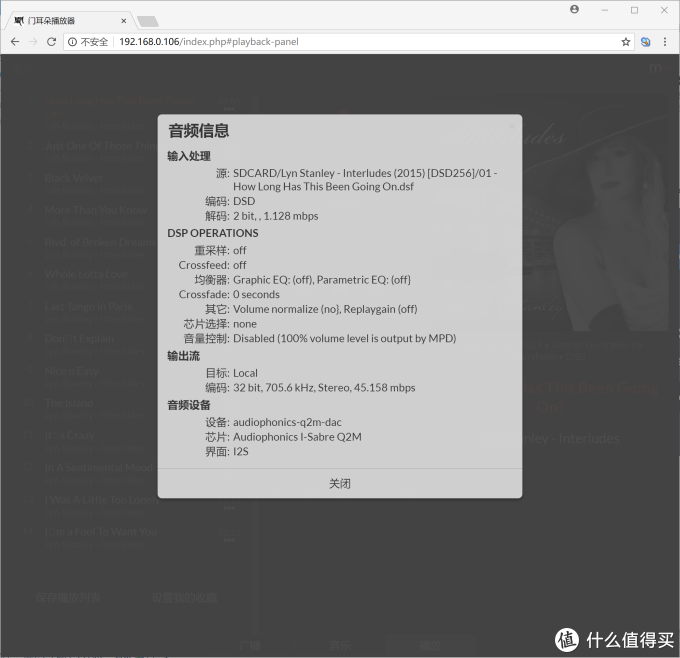Click the 关闭 button in audio info dialog
This screenshot has width=680, height=658.
[340, 483]
